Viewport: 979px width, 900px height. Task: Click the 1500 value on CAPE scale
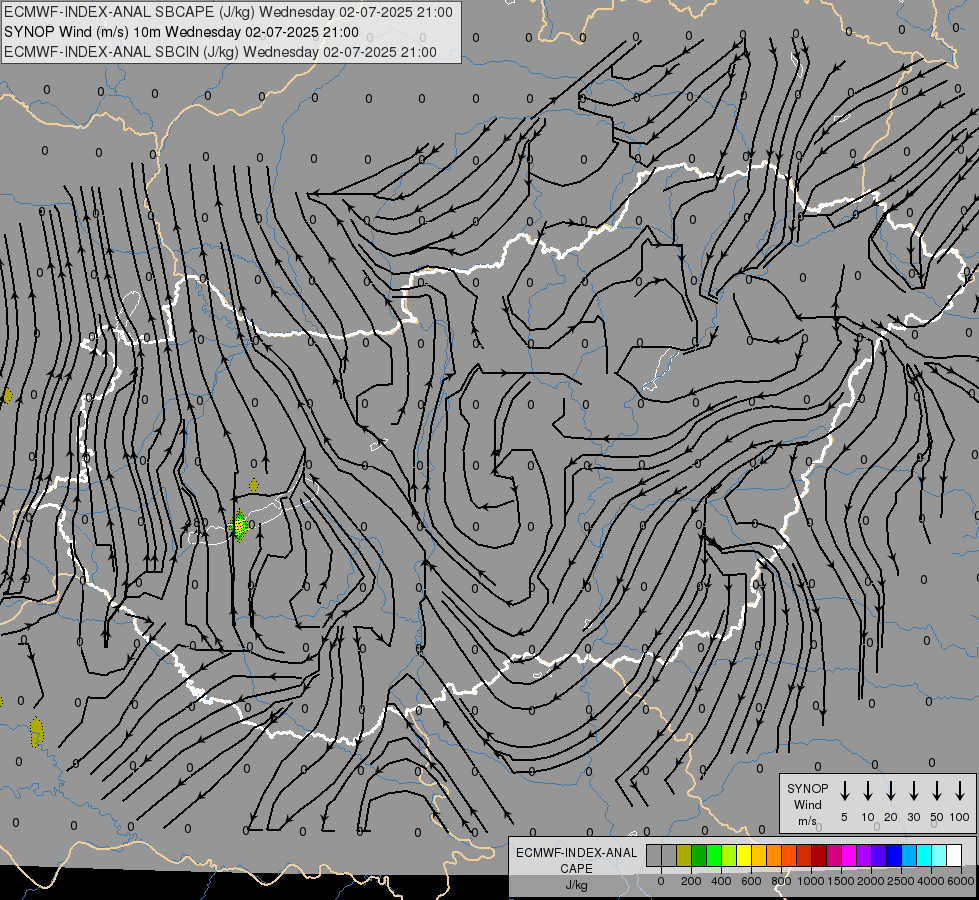click(841, 881)
